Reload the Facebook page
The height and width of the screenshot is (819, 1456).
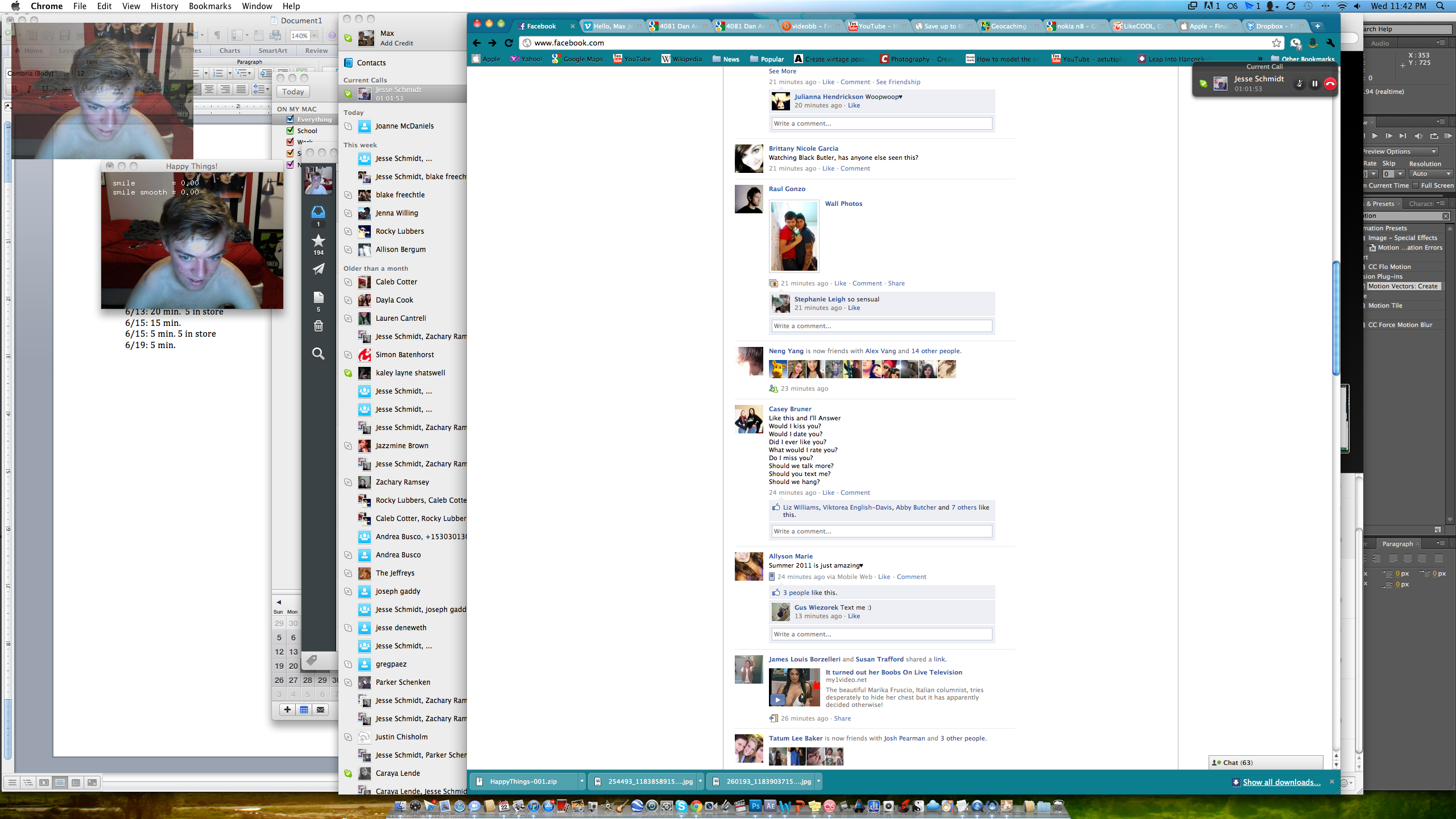[x=509, y=43]
